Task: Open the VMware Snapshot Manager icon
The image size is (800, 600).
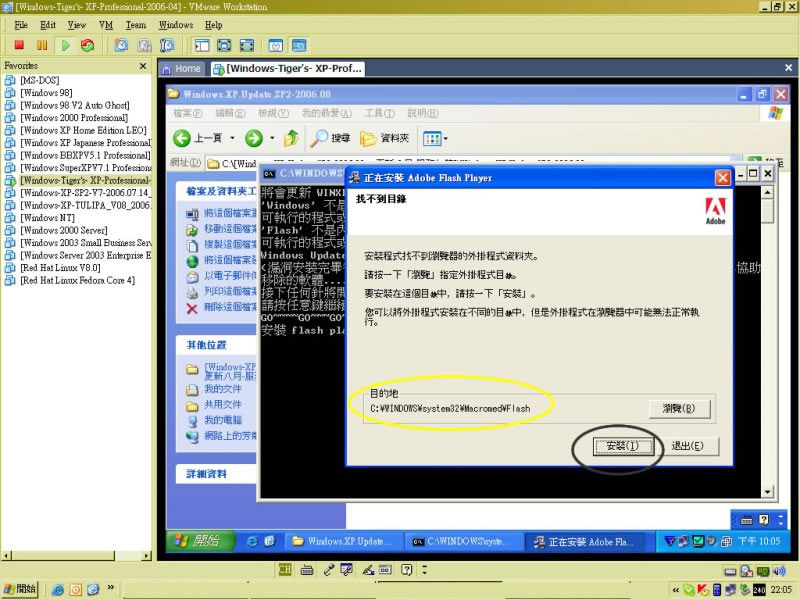Action: (167, 45)
